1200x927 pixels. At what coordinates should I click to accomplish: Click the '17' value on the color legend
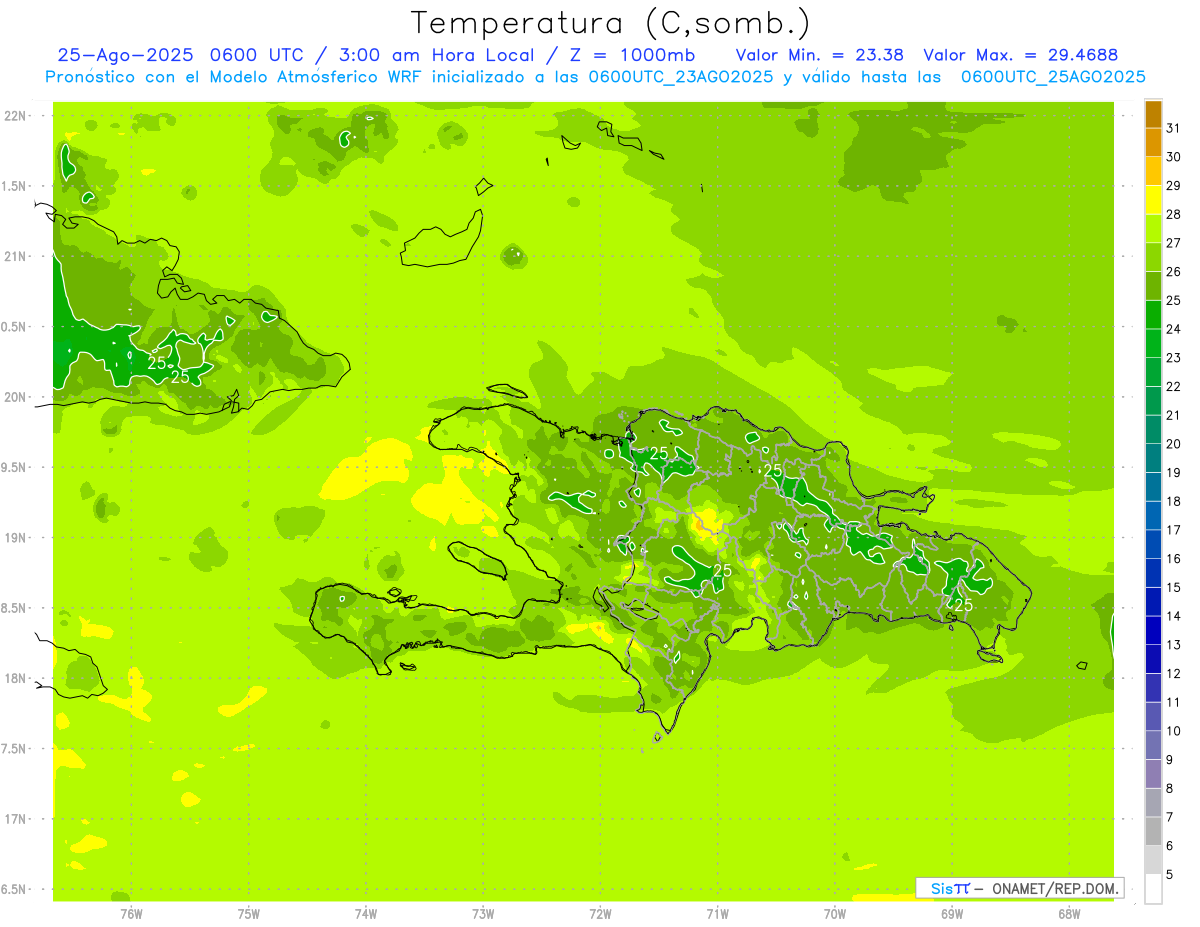pos(1174,530)
